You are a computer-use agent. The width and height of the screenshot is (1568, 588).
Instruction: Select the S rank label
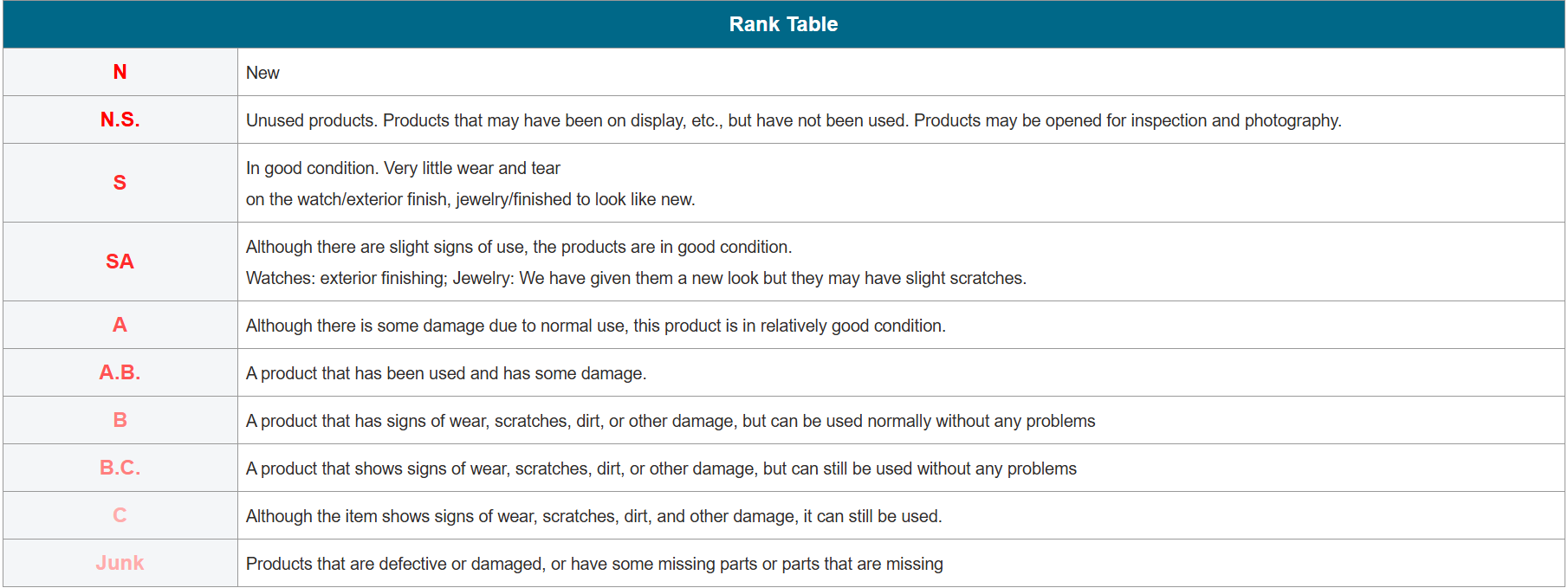click(120, 183)
